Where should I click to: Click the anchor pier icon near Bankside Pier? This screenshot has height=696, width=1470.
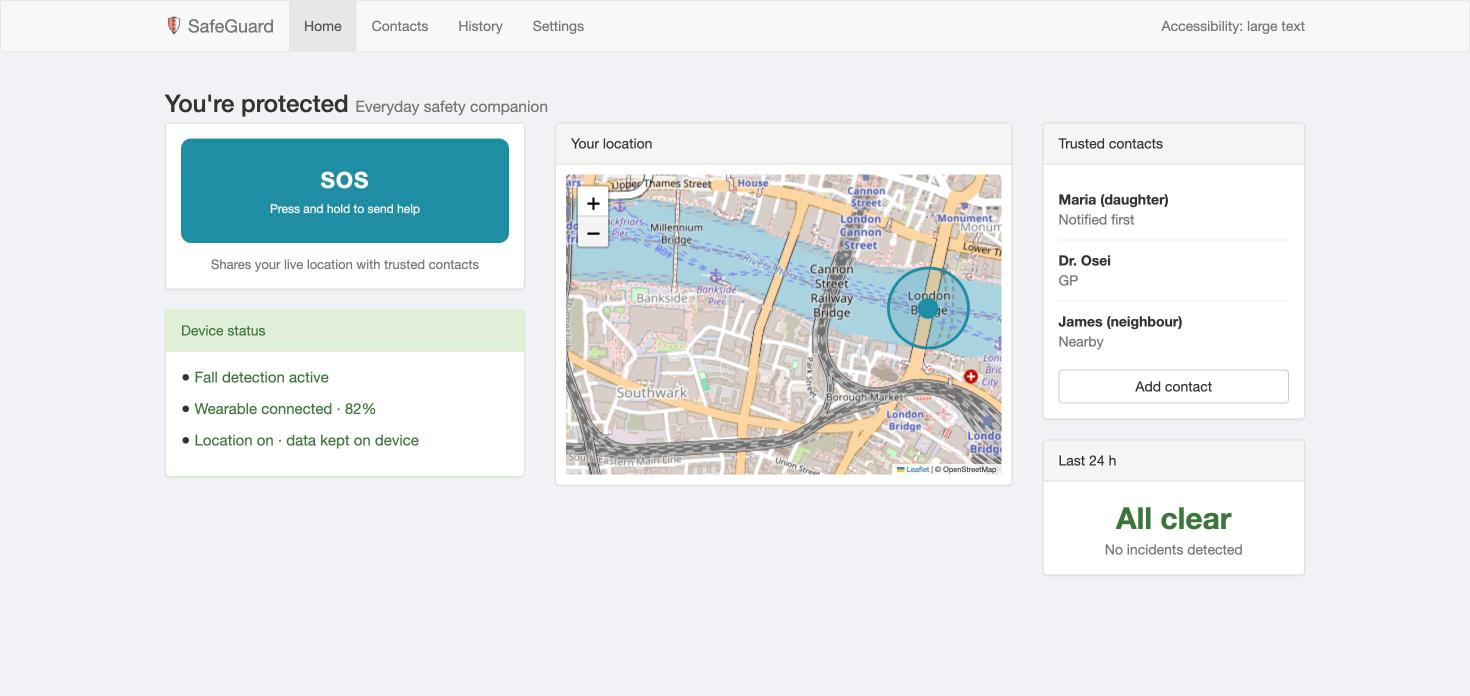pyautogui.click(x=715, y=276)
